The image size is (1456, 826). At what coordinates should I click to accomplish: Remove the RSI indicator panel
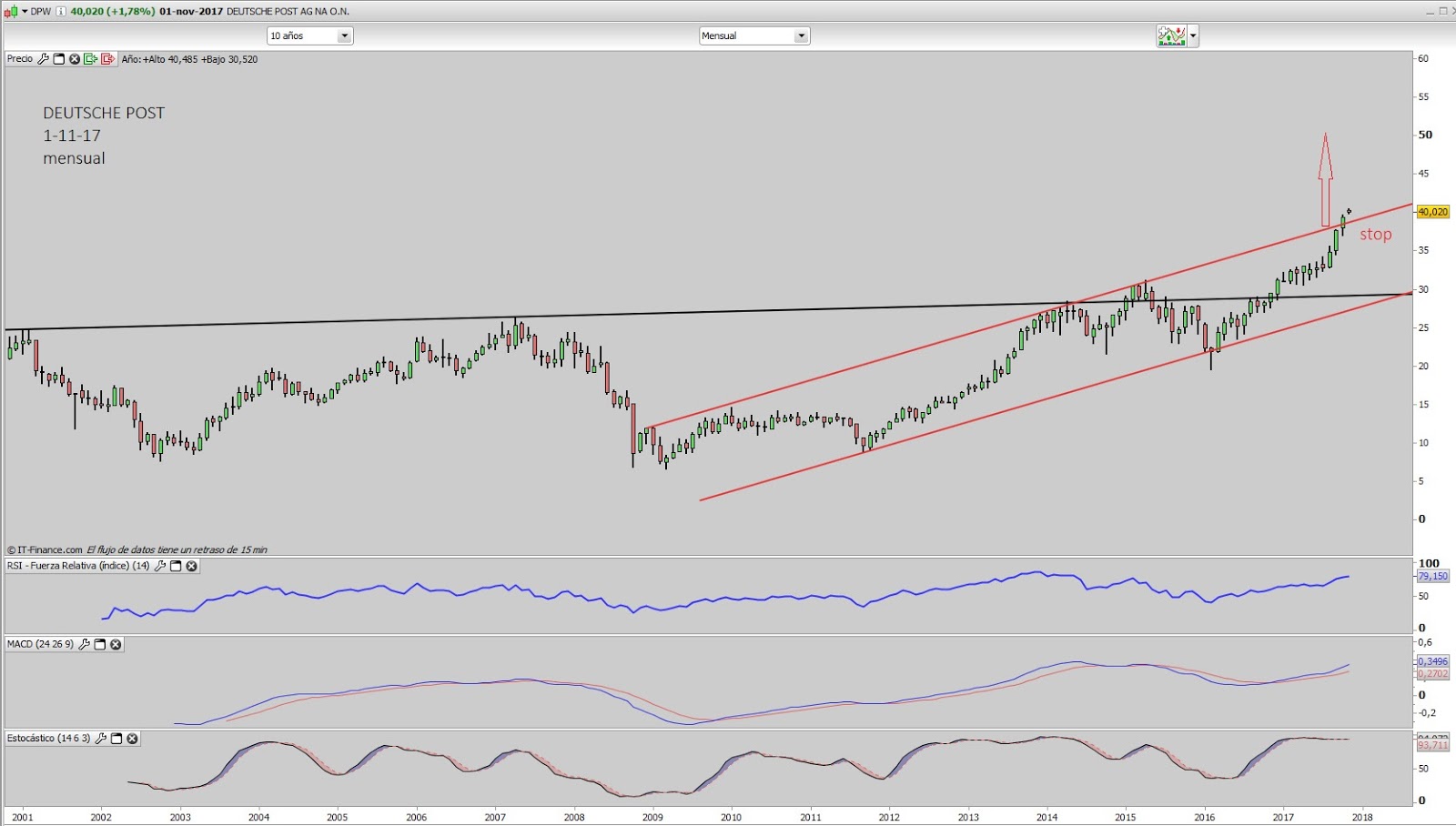[191, 566]
